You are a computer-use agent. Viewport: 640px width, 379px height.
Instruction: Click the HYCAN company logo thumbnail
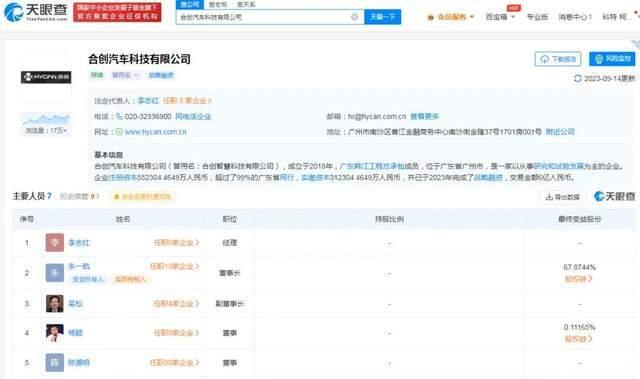coord(46,77)
